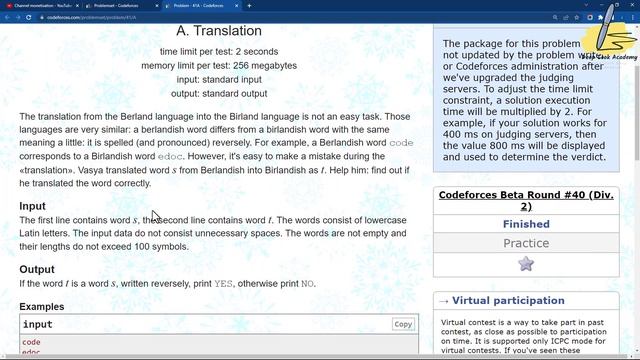Reload the page with the refresh icon
The height and width of the screenshot is (360, 640).
(29, 18)
